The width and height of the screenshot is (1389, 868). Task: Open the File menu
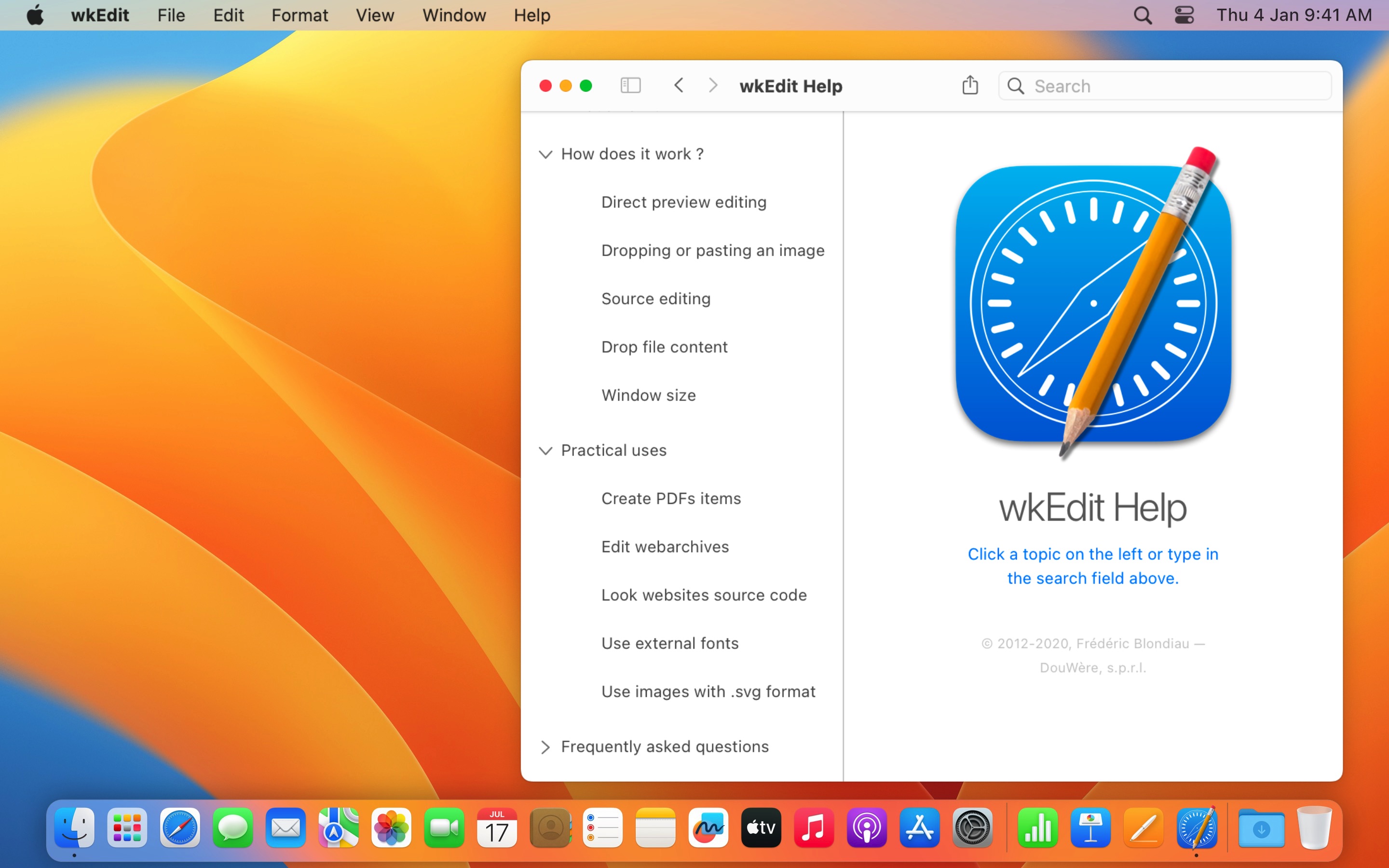tap(171, 15)
